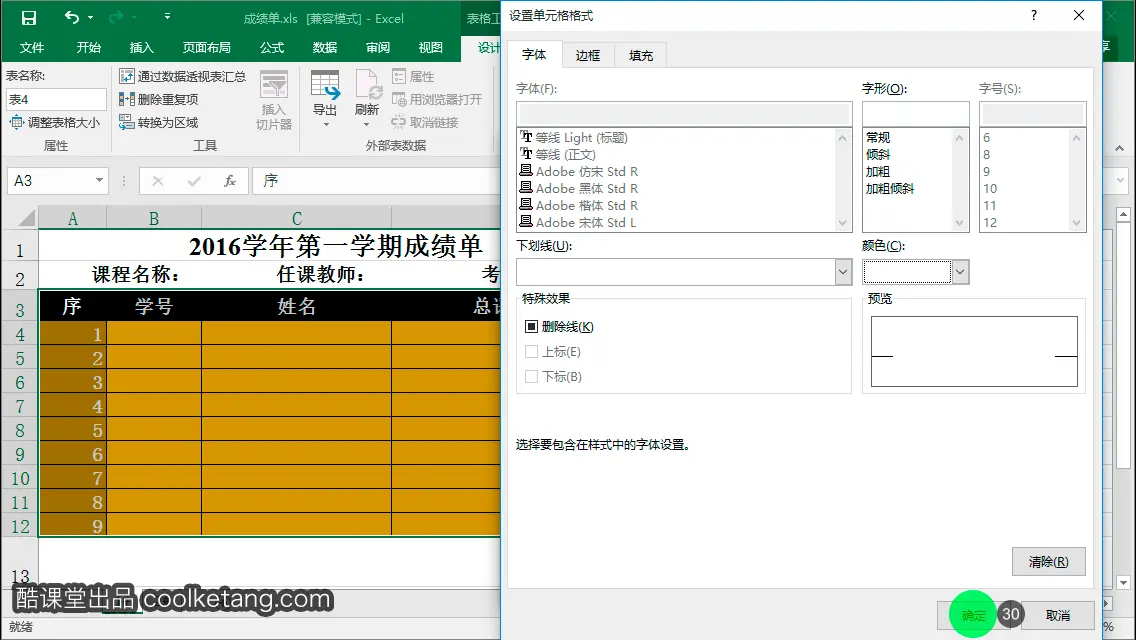The width and height of the screenshot is (1136, 640).
Task: Click the 字号 size input field
Action: [1032, 114]
